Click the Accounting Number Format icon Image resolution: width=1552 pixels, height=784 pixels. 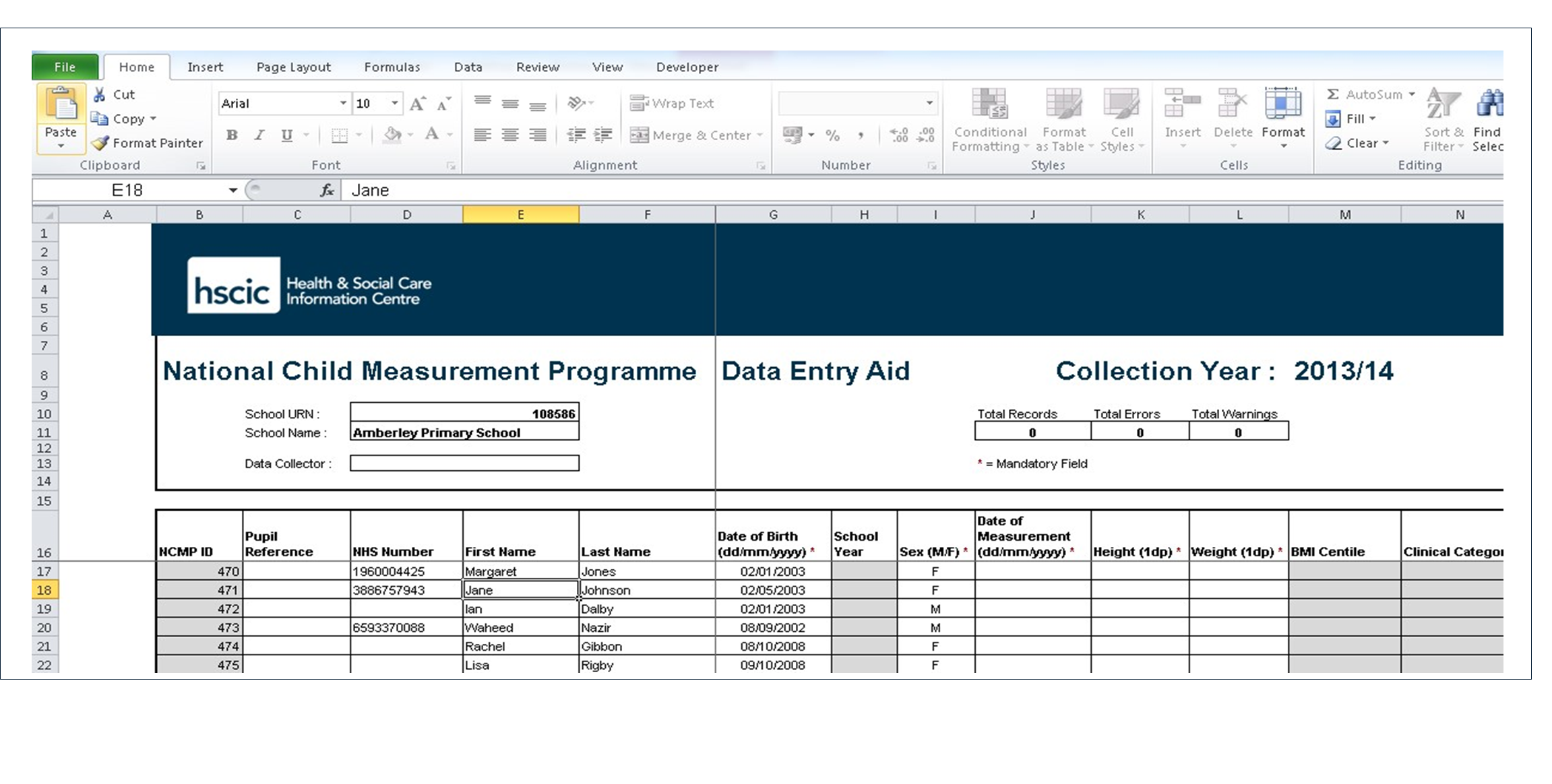point(793,135)
